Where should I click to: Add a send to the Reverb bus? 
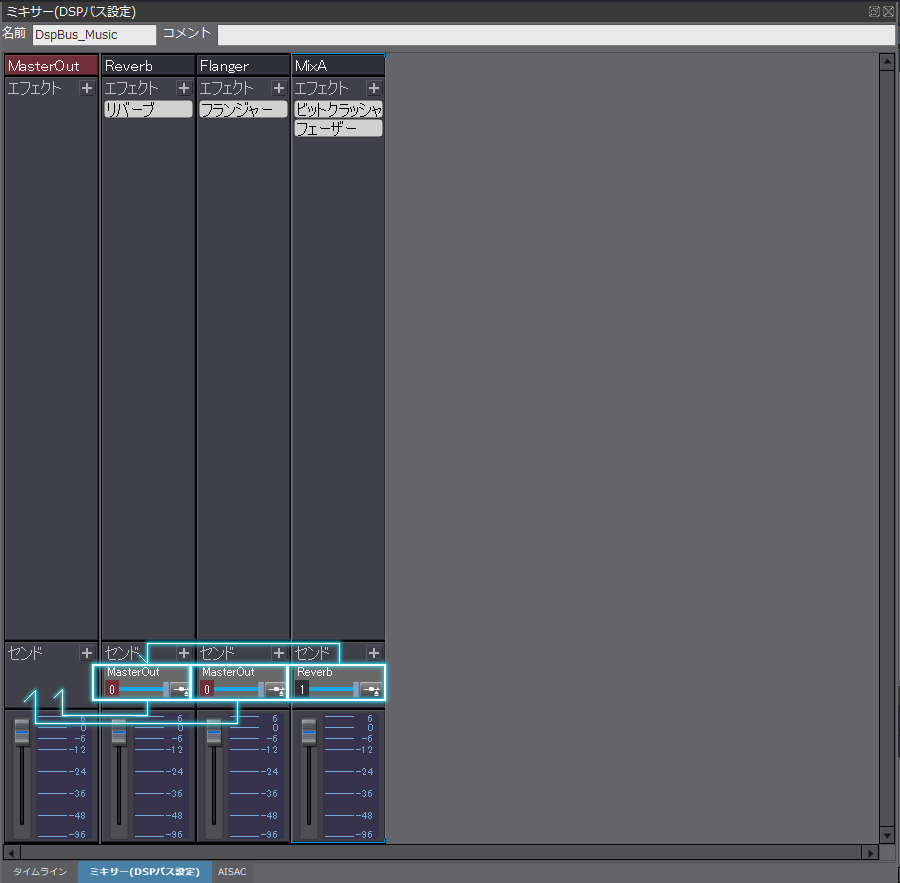point(184,653)
